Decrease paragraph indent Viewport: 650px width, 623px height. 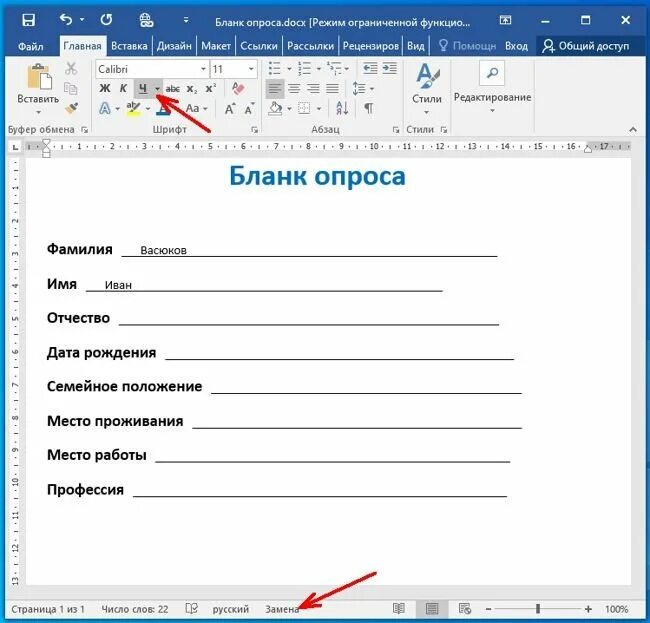click(370, 68)
